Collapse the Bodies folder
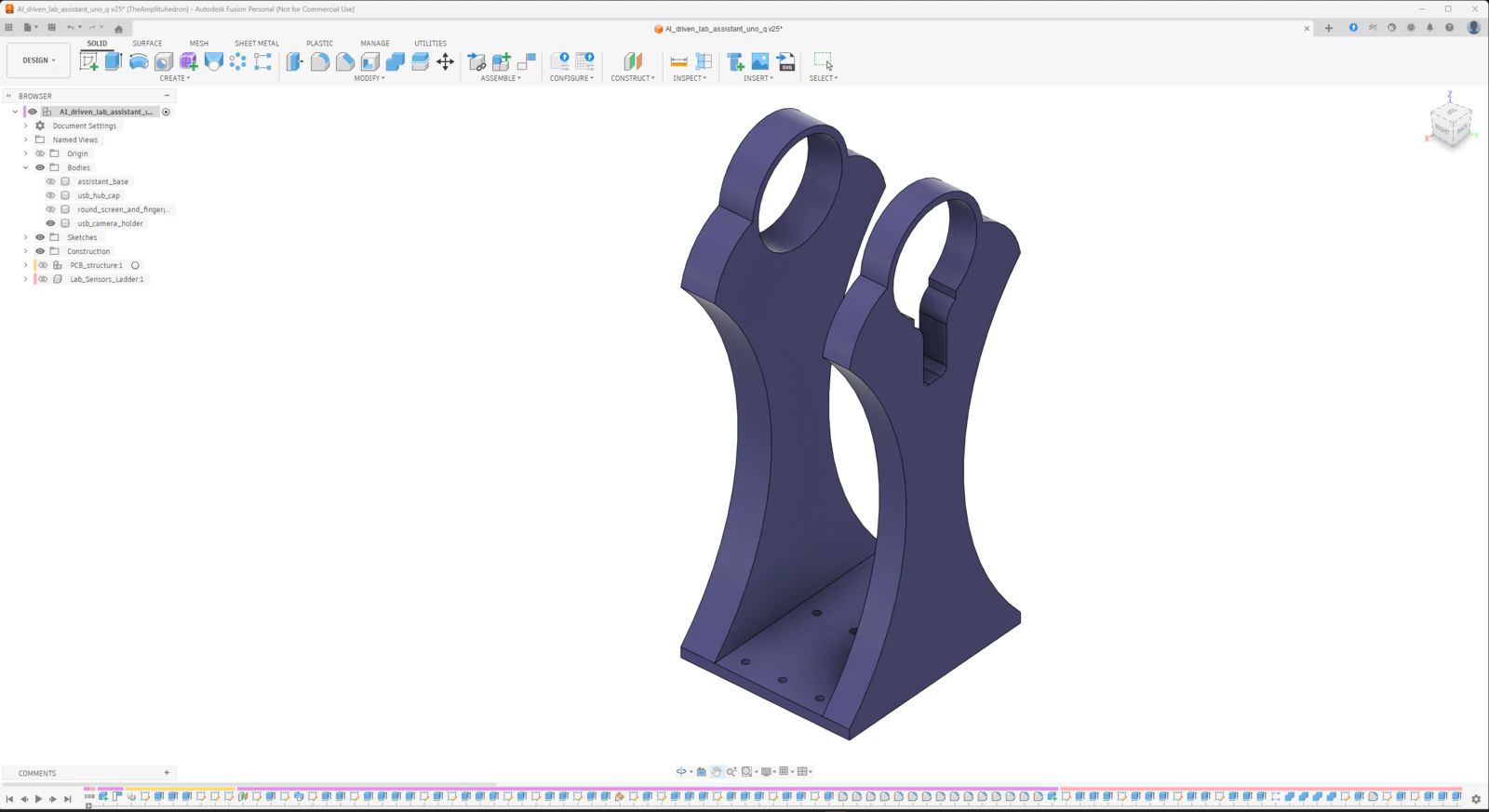This screenshot has width=1489, height=812. coord(25,167)
